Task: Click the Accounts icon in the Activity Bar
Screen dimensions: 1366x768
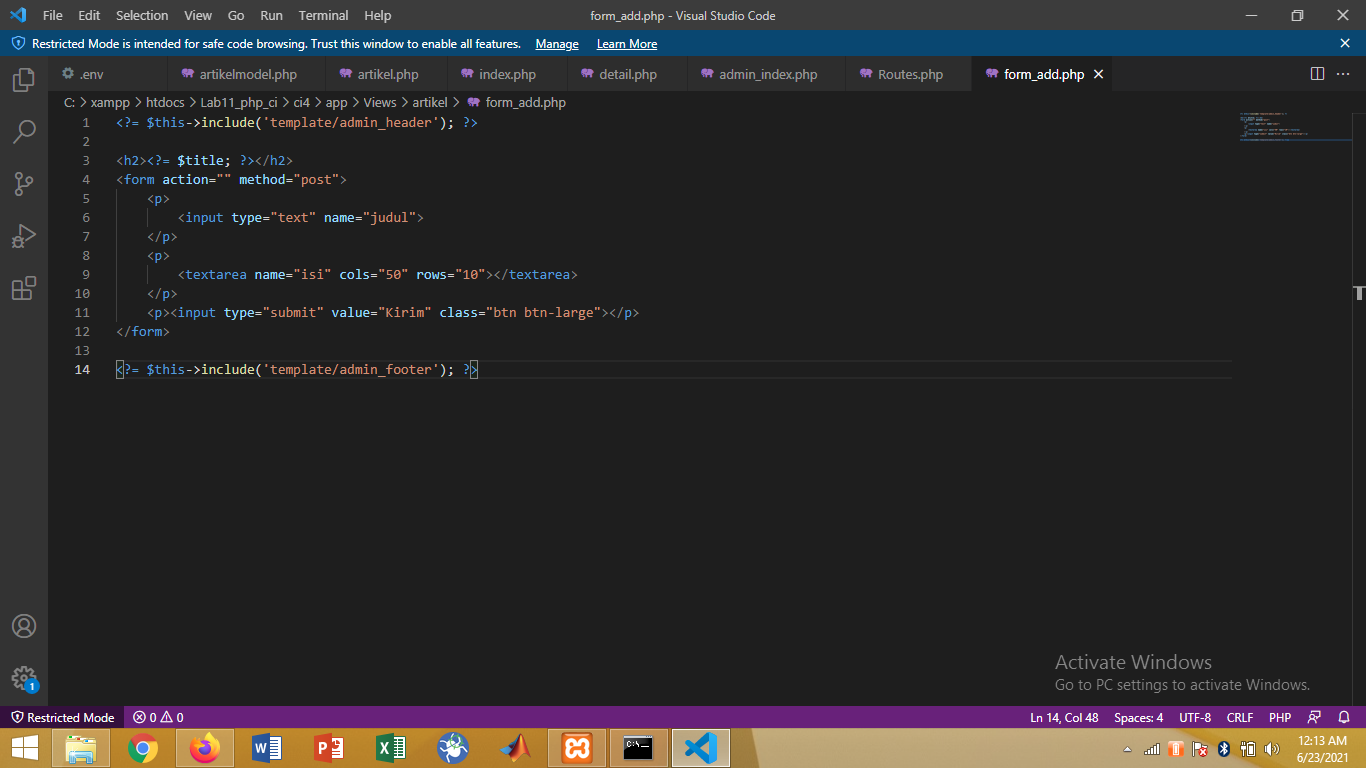Action: click(x=24, y=626)
